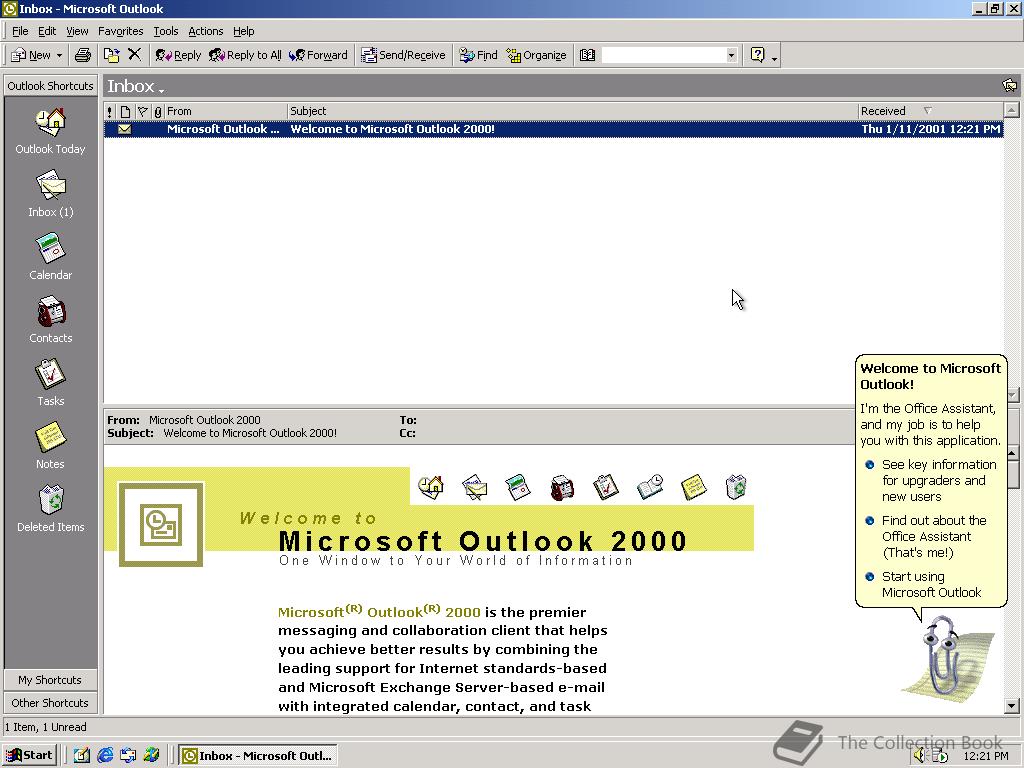This screenshot has width=1024, height=768.
Task: Click the Print toolbar icon
Action: 83,55
